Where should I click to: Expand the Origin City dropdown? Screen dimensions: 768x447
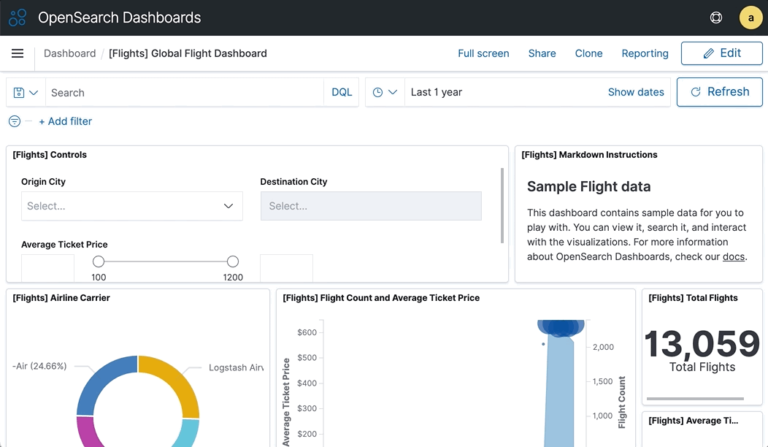132,206
